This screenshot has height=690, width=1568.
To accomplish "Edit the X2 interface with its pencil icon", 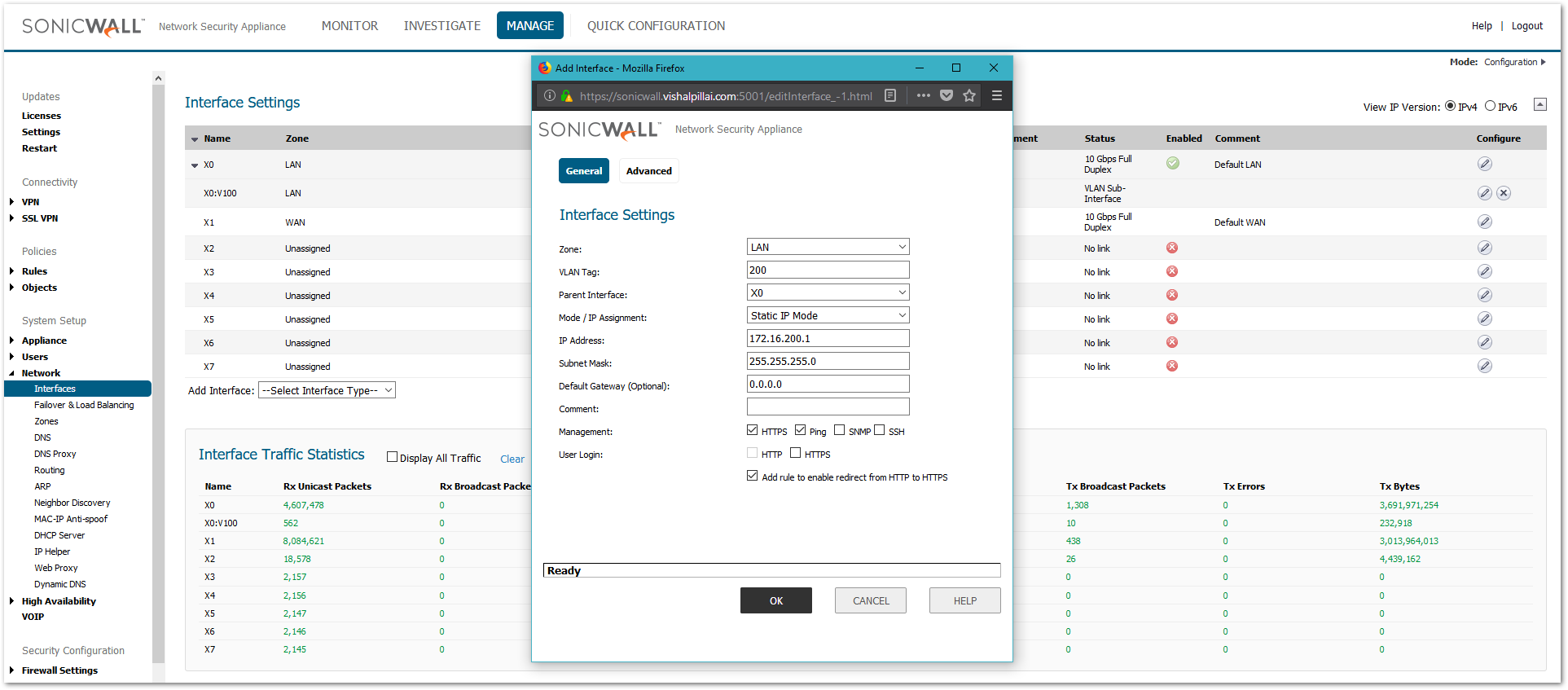I will click(x=1485, y=248).
